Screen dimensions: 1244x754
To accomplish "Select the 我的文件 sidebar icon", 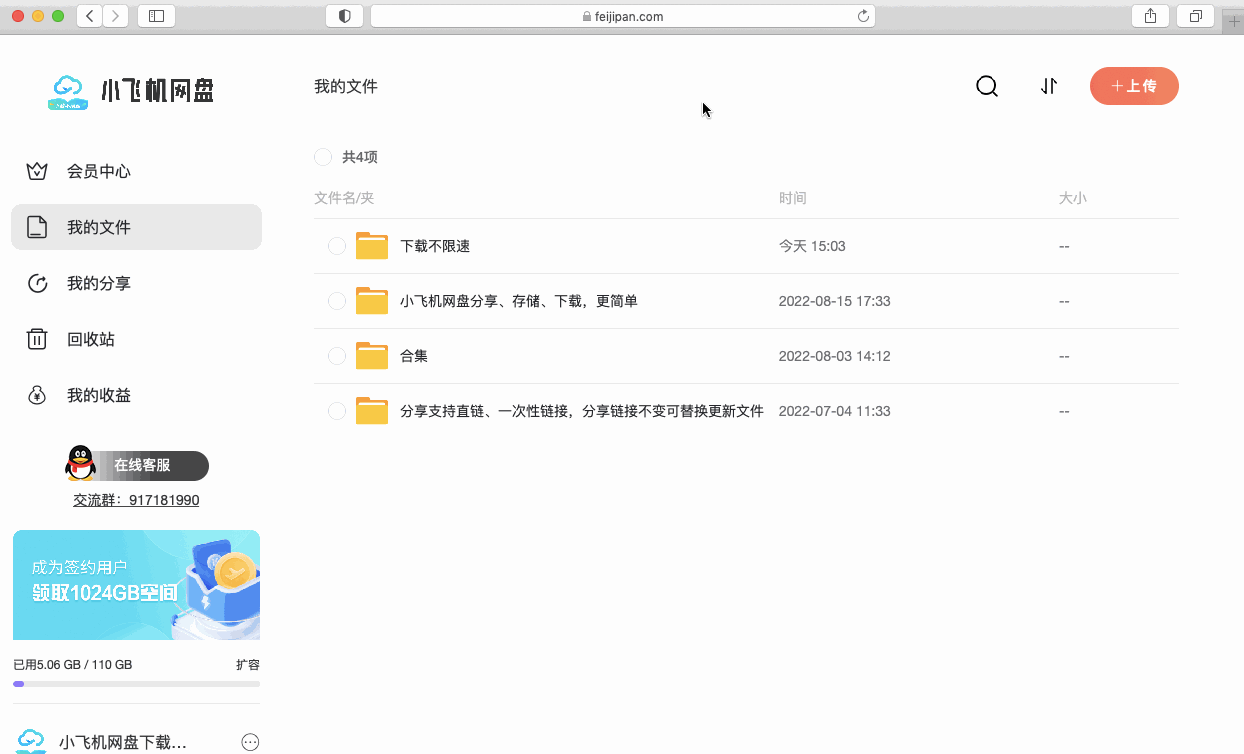I will pos(37,227).
